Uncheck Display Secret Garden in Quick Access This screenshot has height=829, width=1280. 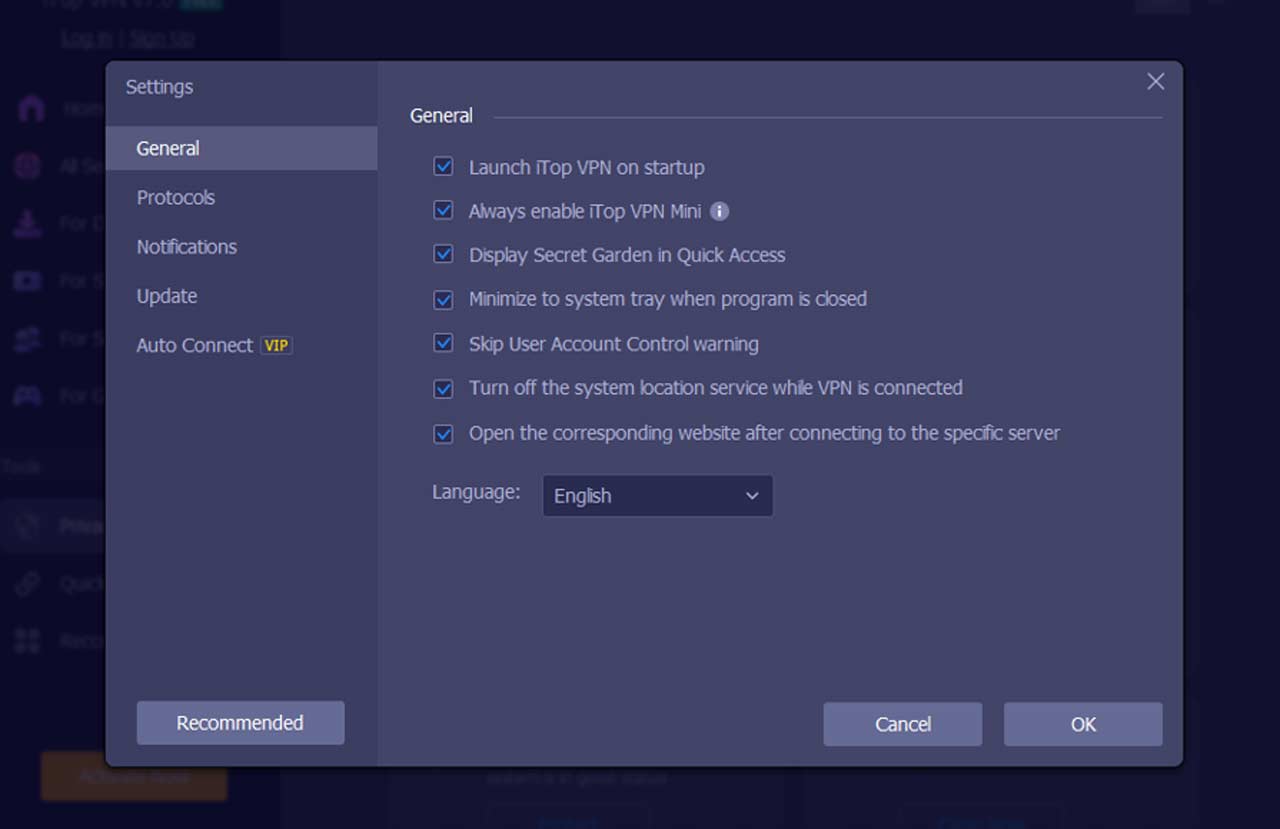point(443,254)
